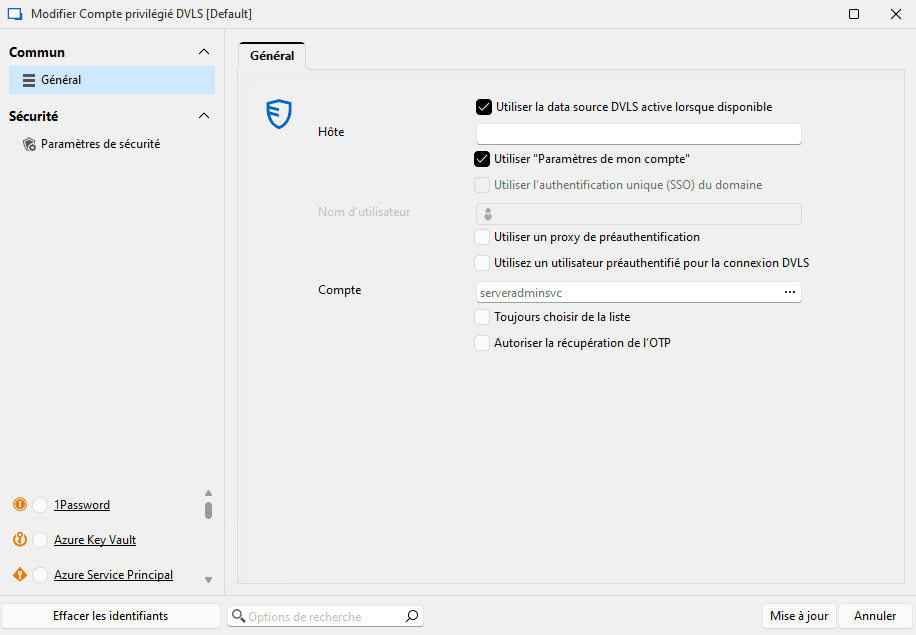
Task: Click the user icon in the Nom d'utilisateur field
Action: tap(487, 213)
